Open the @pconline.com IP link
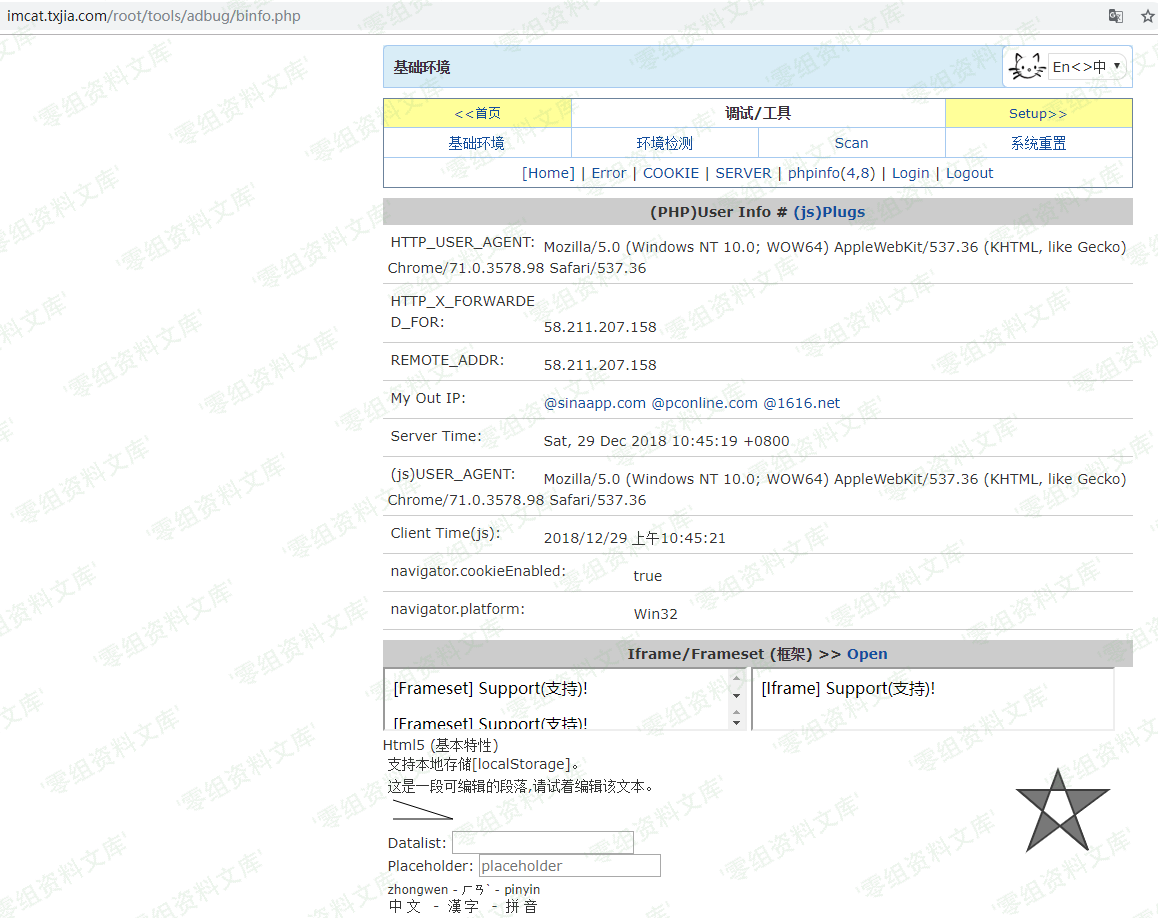The width and height of the screenshot is (1158, 918). 705,403
